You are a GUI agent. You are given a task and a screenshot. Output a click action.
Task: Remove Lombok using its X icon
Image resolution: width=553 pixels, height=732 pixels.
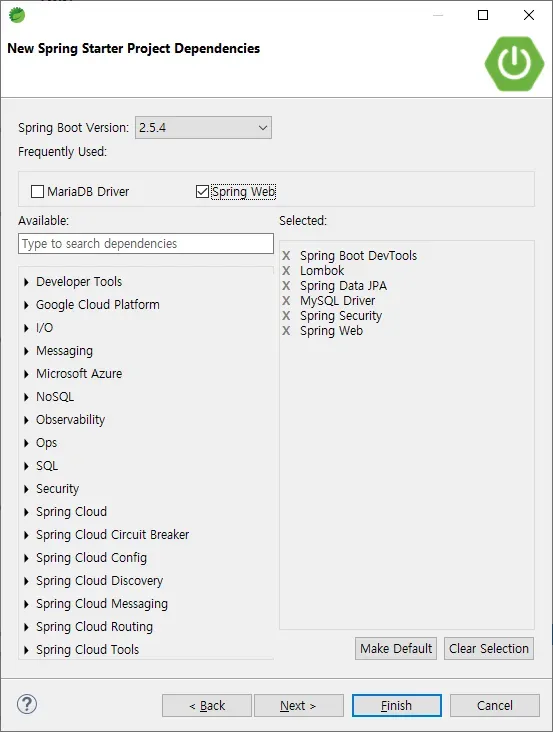click(286, 271)
